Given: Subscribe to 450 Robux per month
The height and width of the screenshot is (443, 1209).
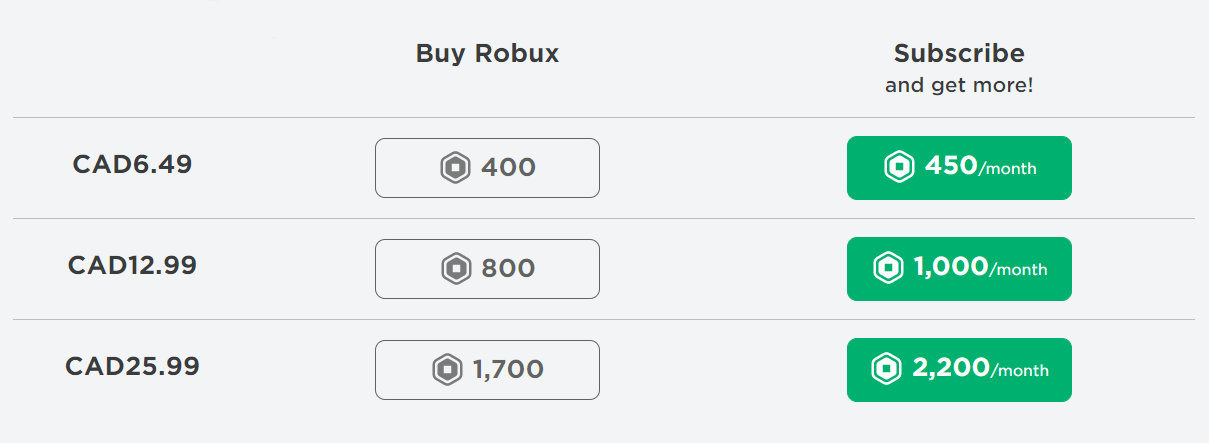Looking at the screenshot, I should (x=959, y=168).
